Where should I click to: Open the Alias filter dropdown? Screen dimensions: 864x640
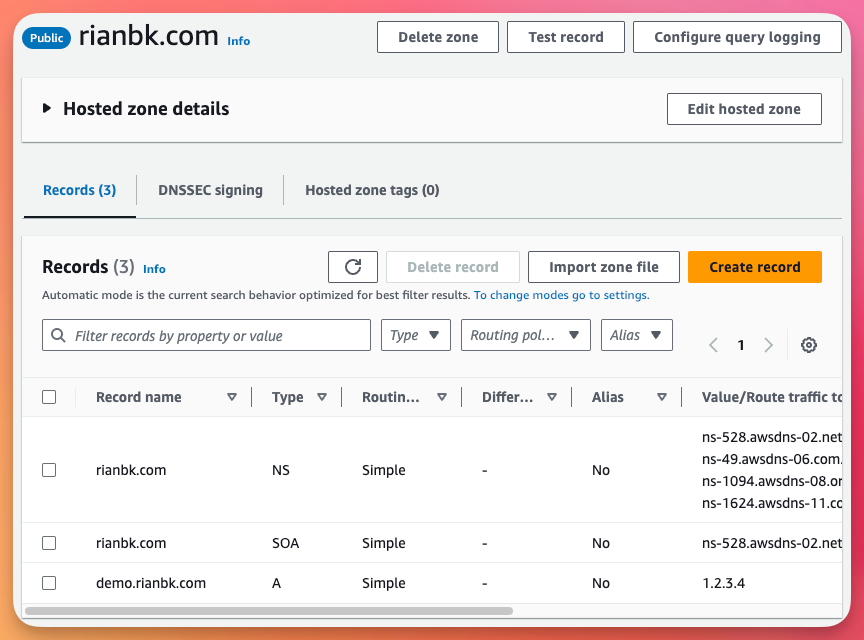pyautogui.click(x=636, y=335)
